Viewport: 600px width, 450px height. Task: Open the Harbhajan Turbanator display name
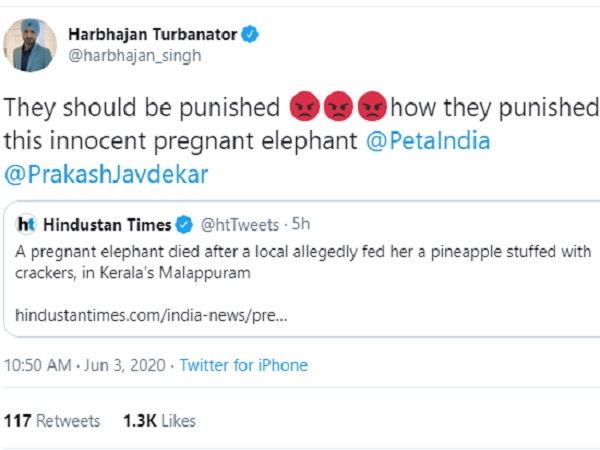click(x=152, y=34)
